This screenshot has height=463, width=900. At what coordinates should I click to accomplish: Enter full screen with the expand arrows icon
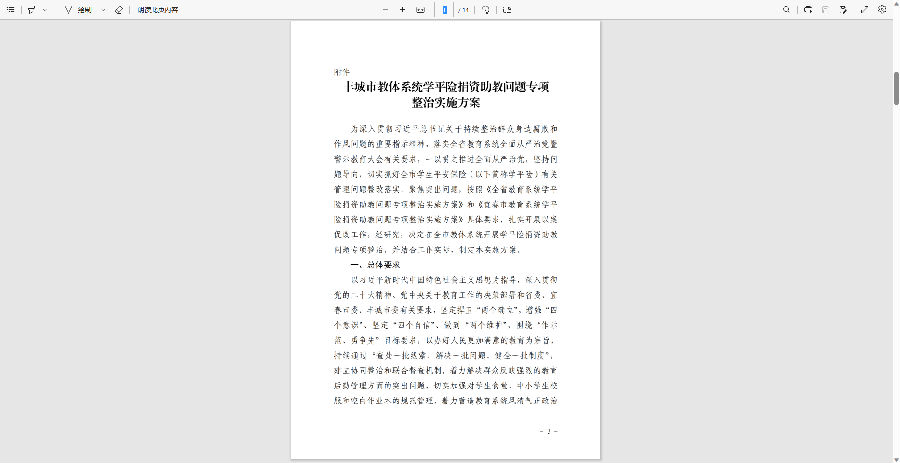point(864,10)
